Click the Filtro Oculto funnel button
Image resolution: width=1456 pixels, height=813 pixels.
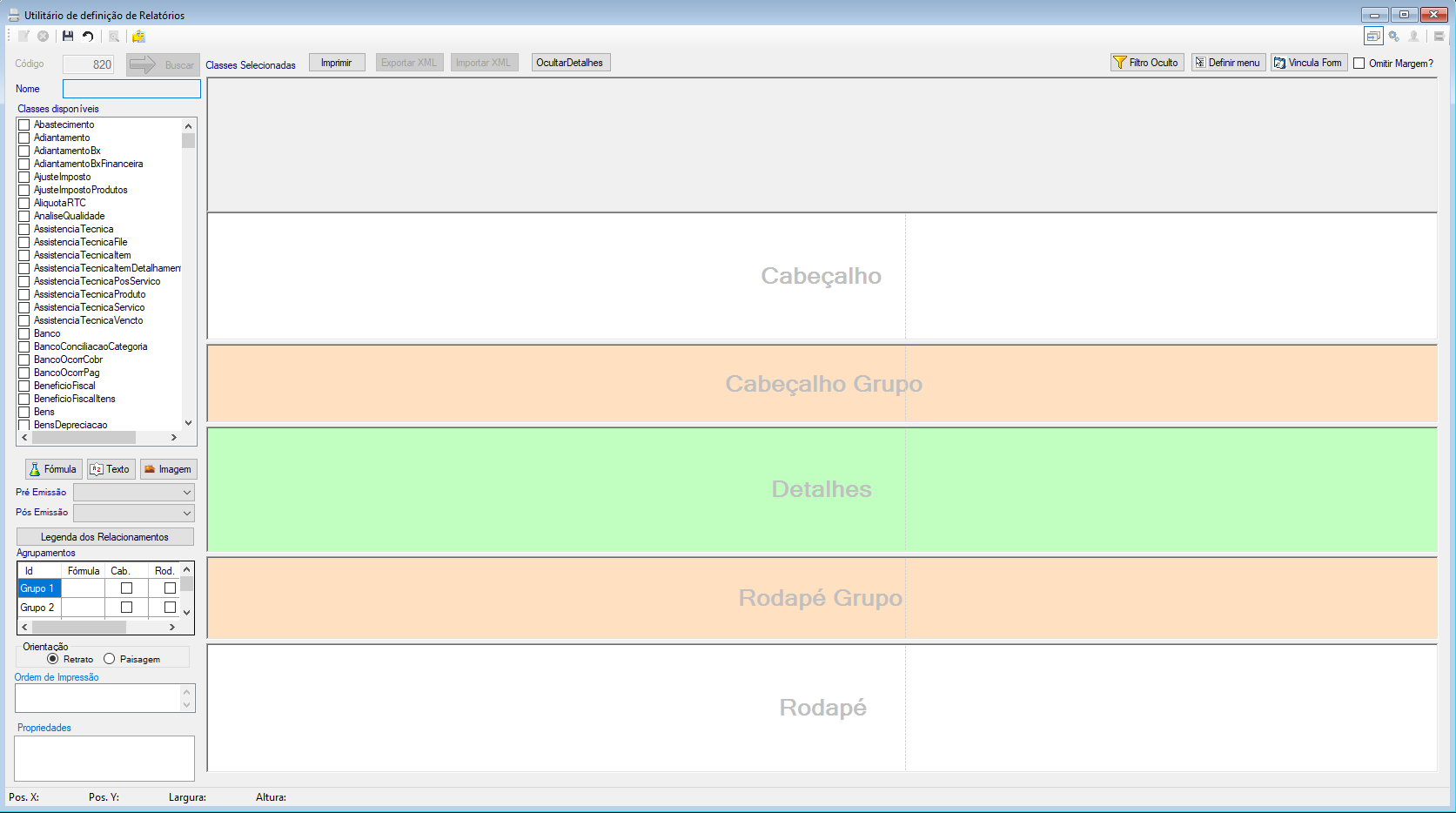coord(1147,63)
